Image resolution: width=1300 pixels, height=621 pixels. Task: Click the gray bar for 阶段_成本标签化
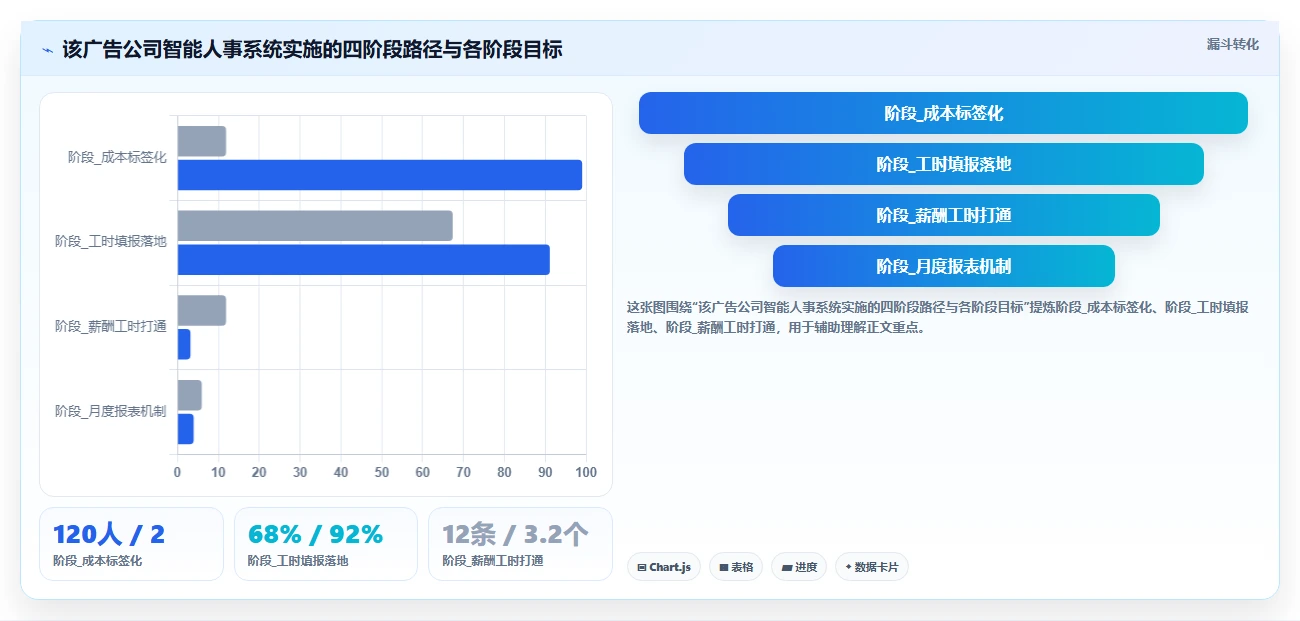[202, 141]
